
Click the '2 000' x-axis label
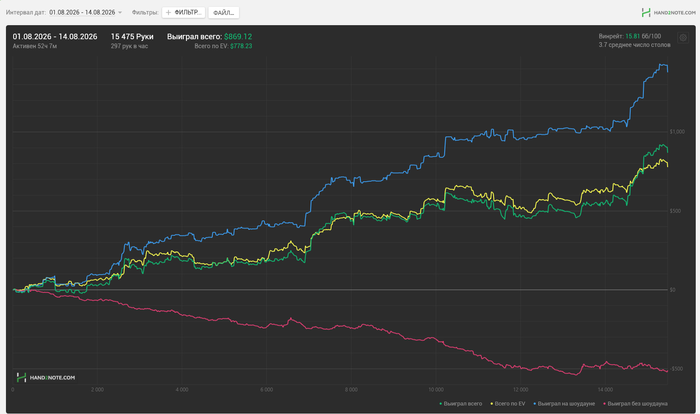point(97,390)
